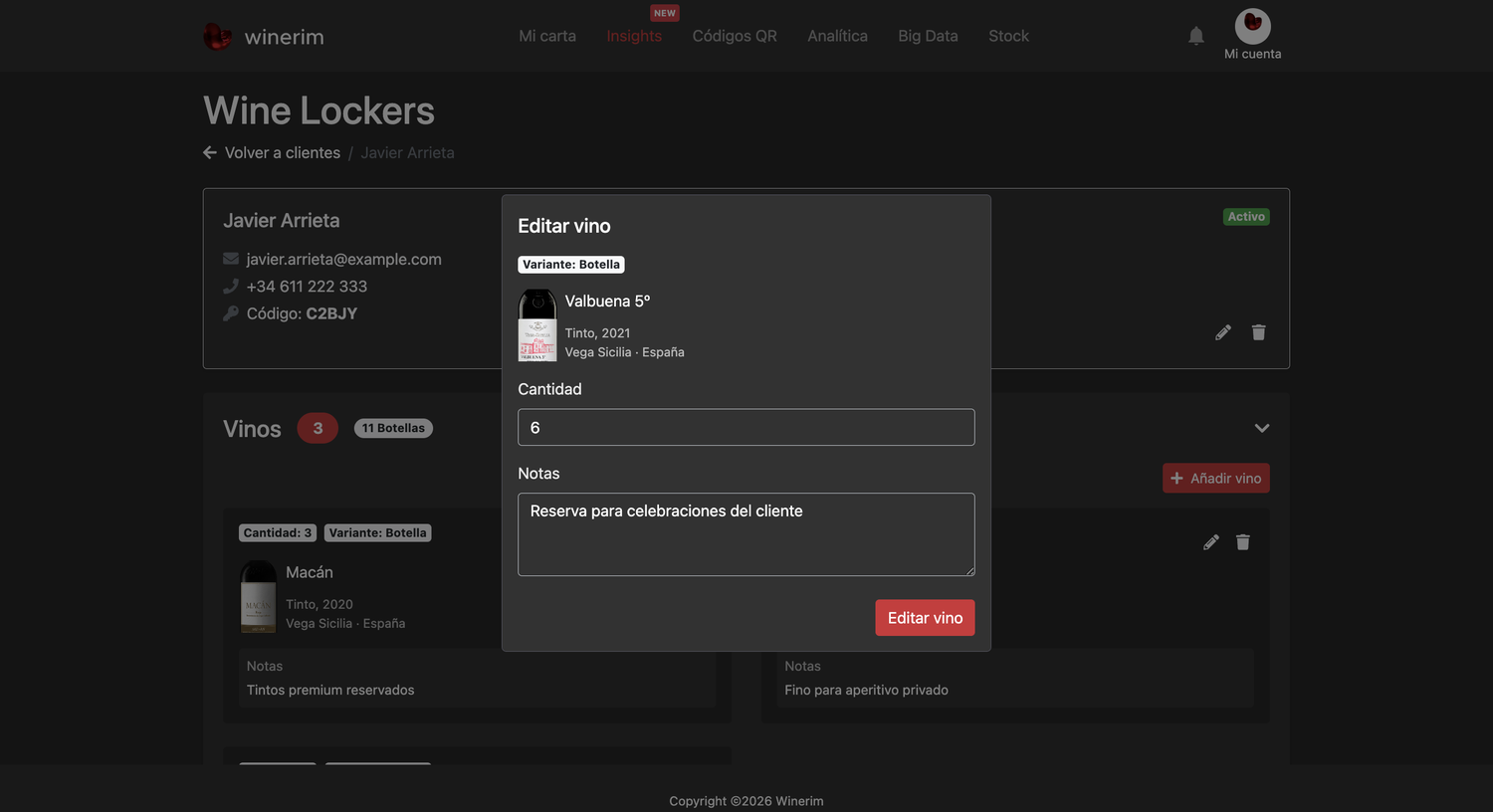Click the Macán bottle thumbnail
This screenshot has height=812, width=1493.
point(259,596)
